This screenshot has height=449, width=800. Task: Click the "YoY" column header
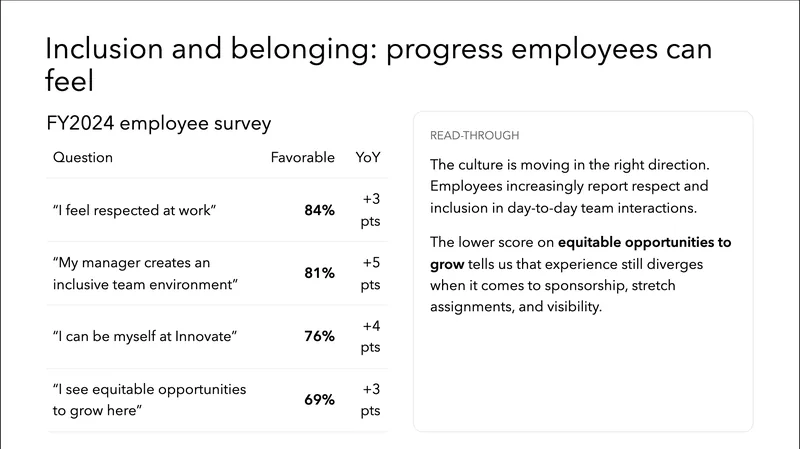pyautogui.click(x=368, y=158)
